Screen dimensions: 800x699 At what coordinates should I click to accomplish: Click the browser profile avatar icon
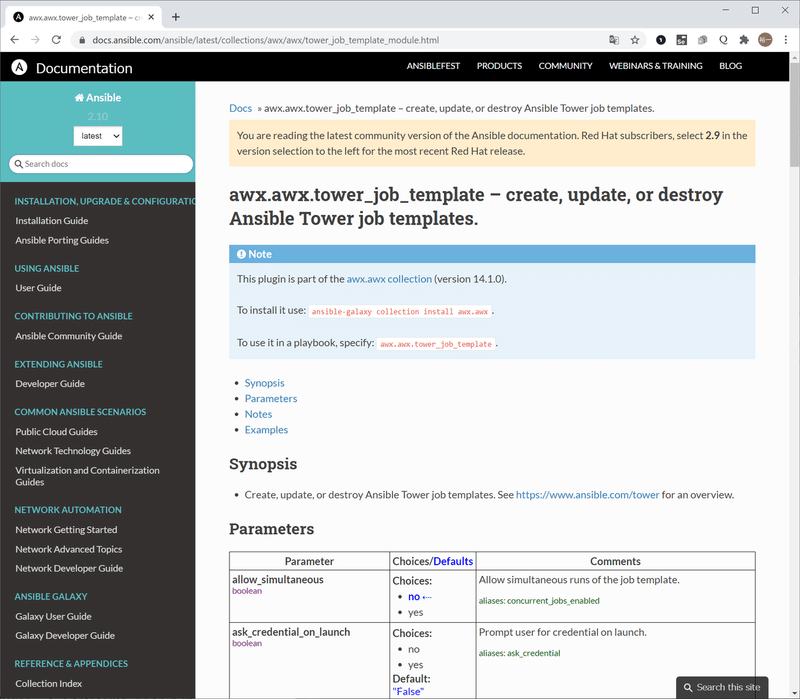point(765,39)
